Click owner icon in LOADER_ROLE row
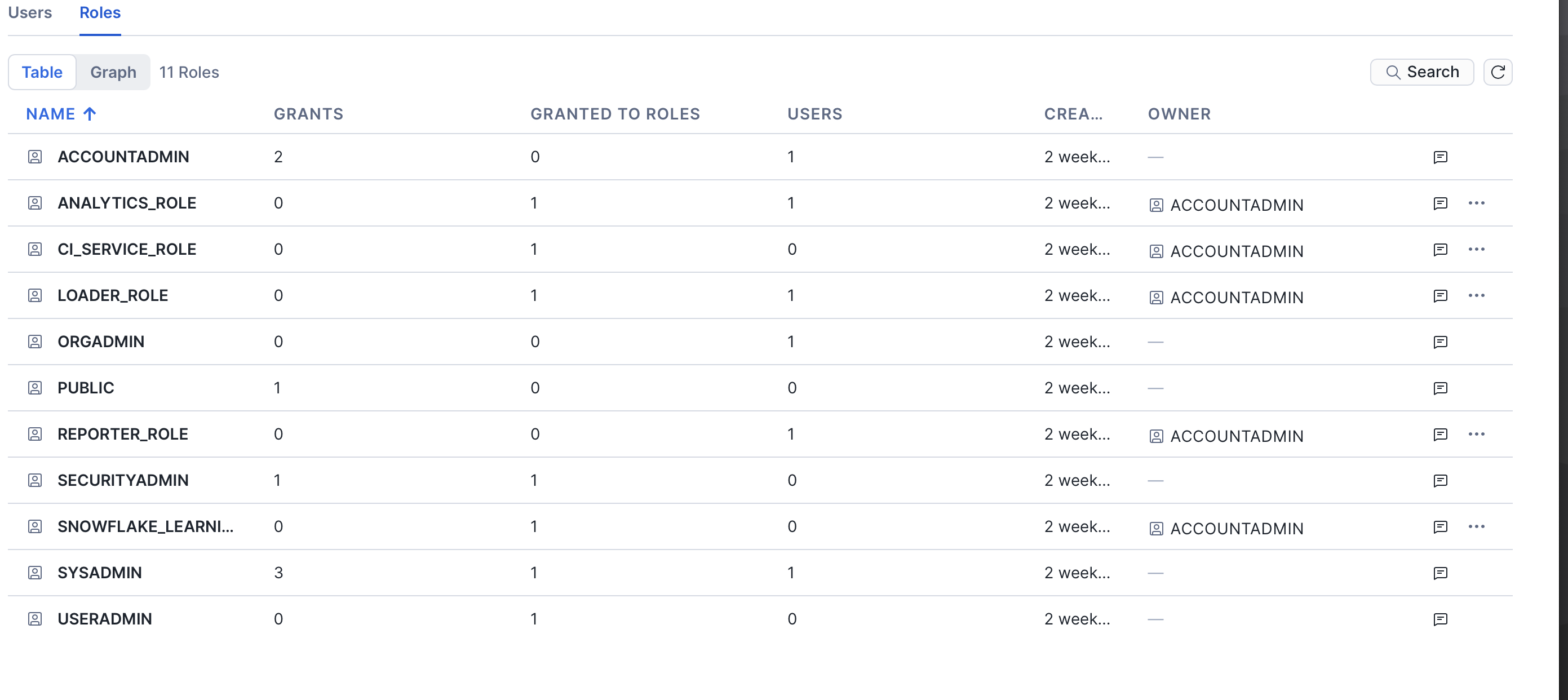 click(x=1156, y=298)
